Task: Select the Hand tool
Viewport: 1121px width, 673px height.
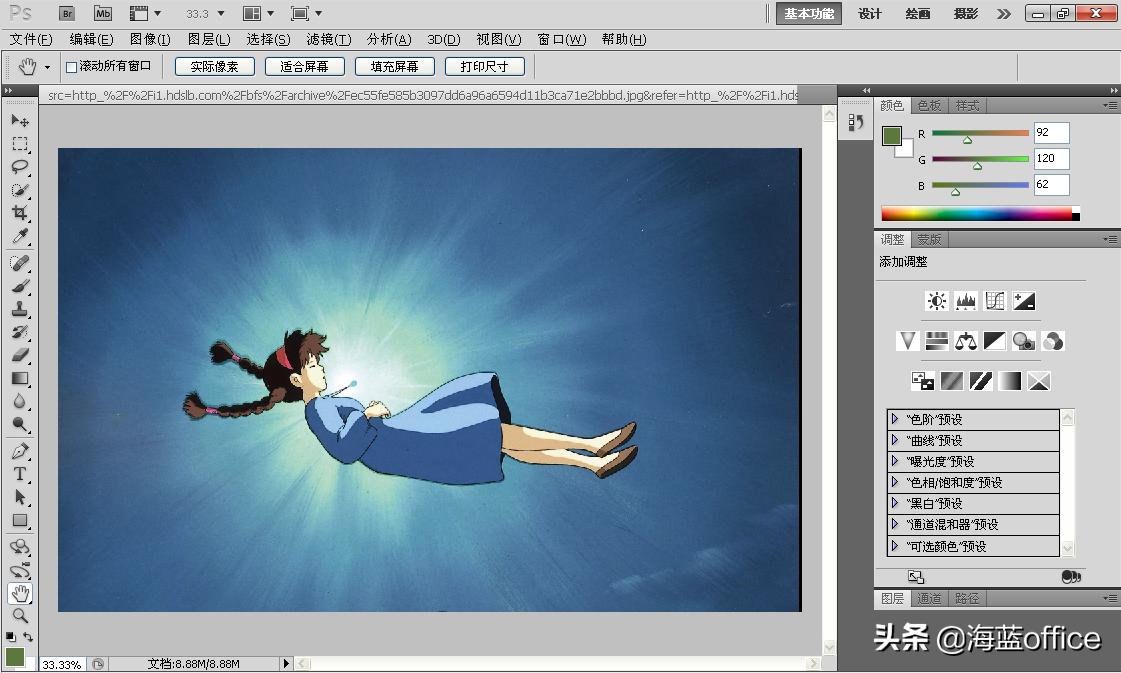Action: 20,593
